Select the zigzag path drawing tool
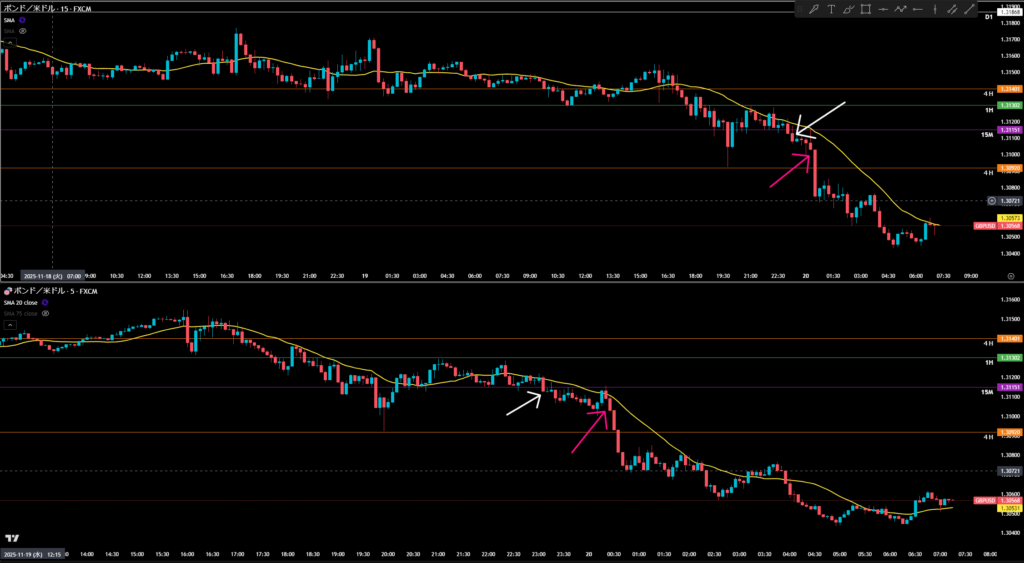The height and width of the screenshot is (563, 1024). point(900,9)
